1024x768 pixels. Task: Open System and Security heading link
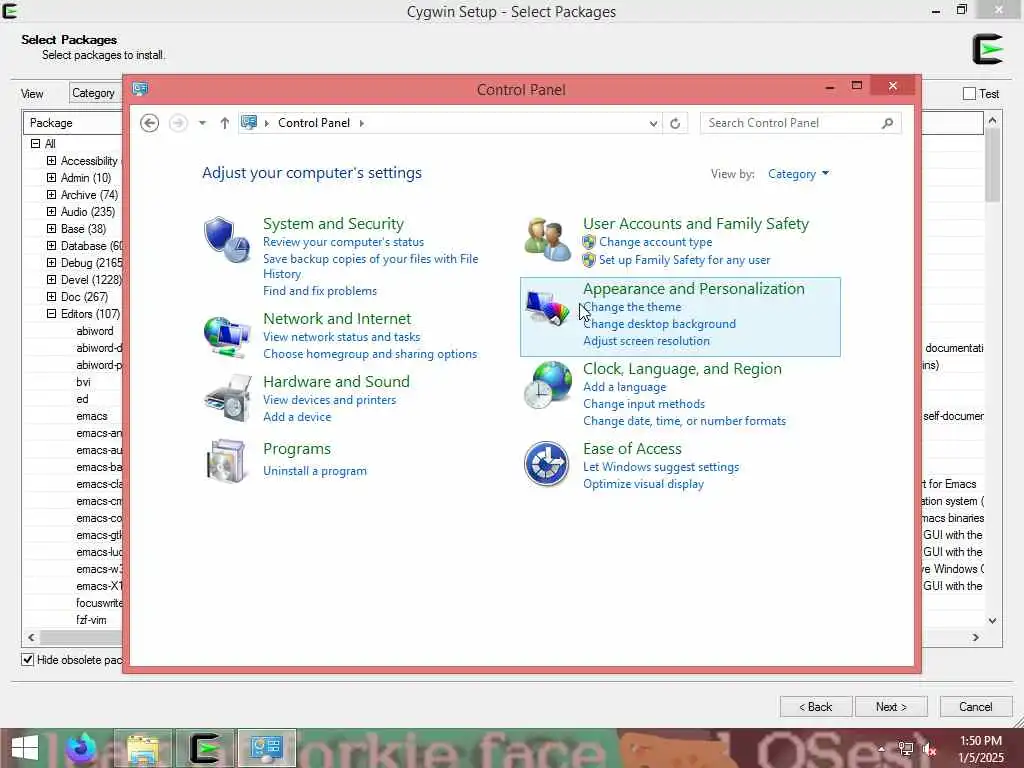pyautogui.click(x=334, y=223)
